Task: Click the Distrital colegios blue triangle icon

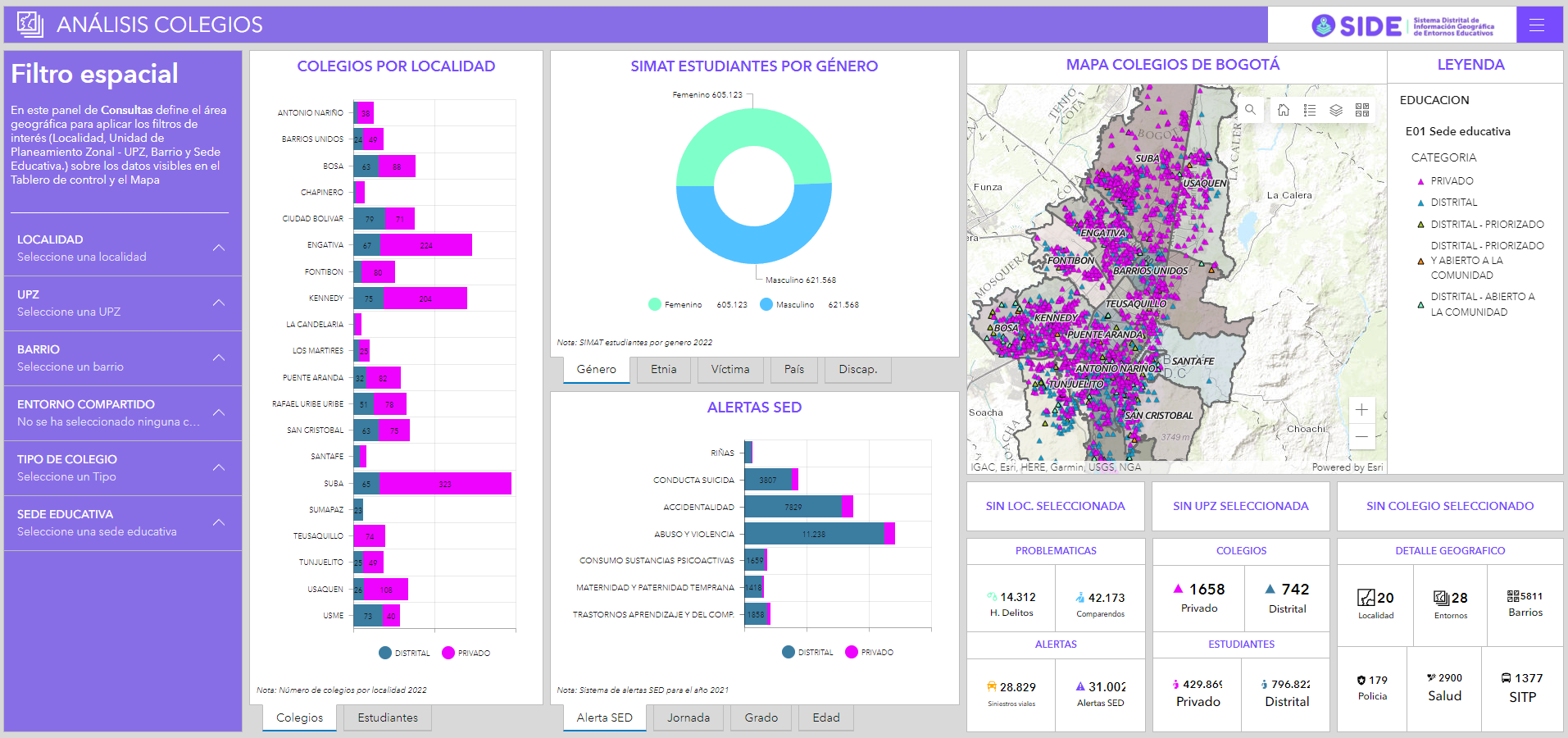Action: pos(1270,588)
